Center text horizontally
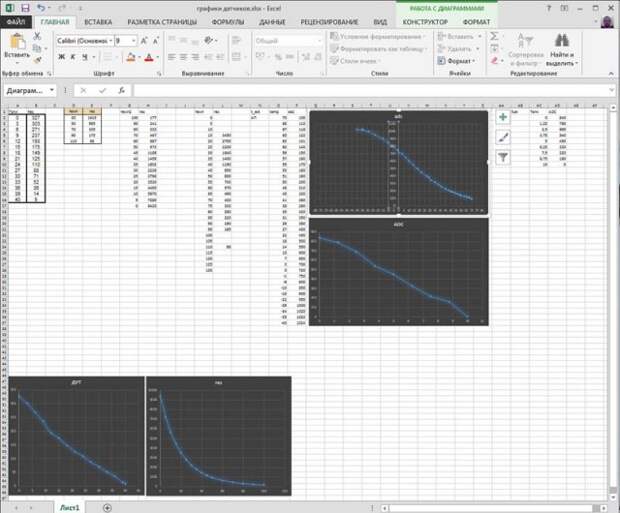Screen dimensions: 620x513 [x=183, y=57]
